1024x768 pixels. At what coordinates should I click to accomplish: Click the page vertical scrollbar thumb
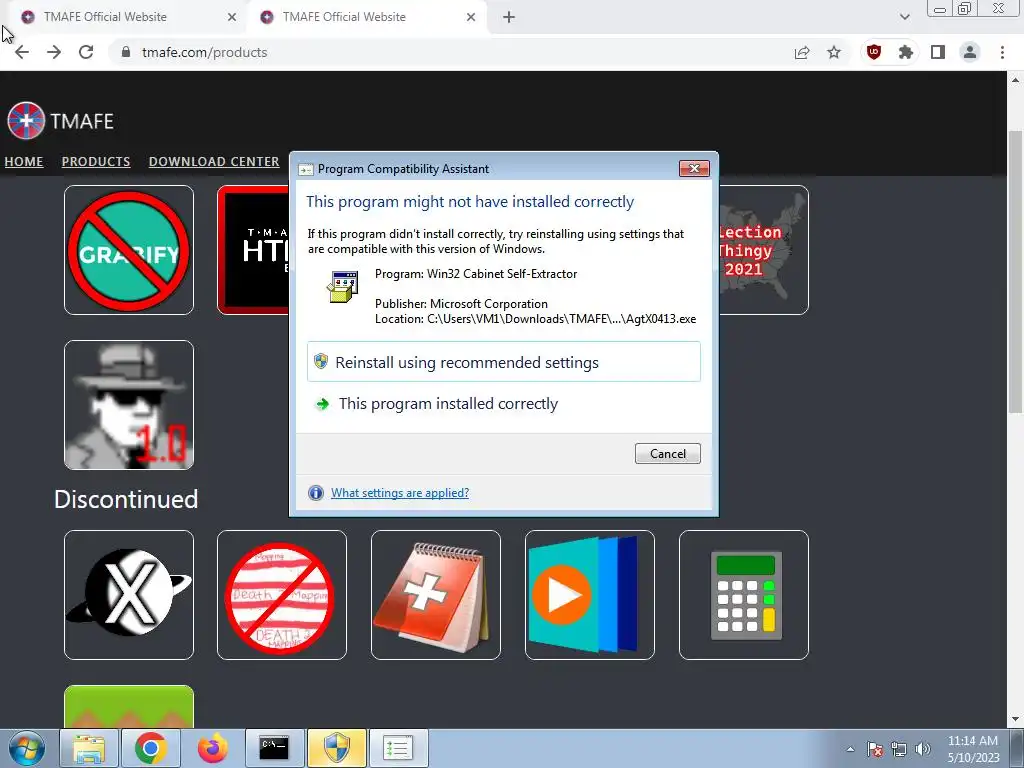pyautogui.click(x=1015, y=271)
